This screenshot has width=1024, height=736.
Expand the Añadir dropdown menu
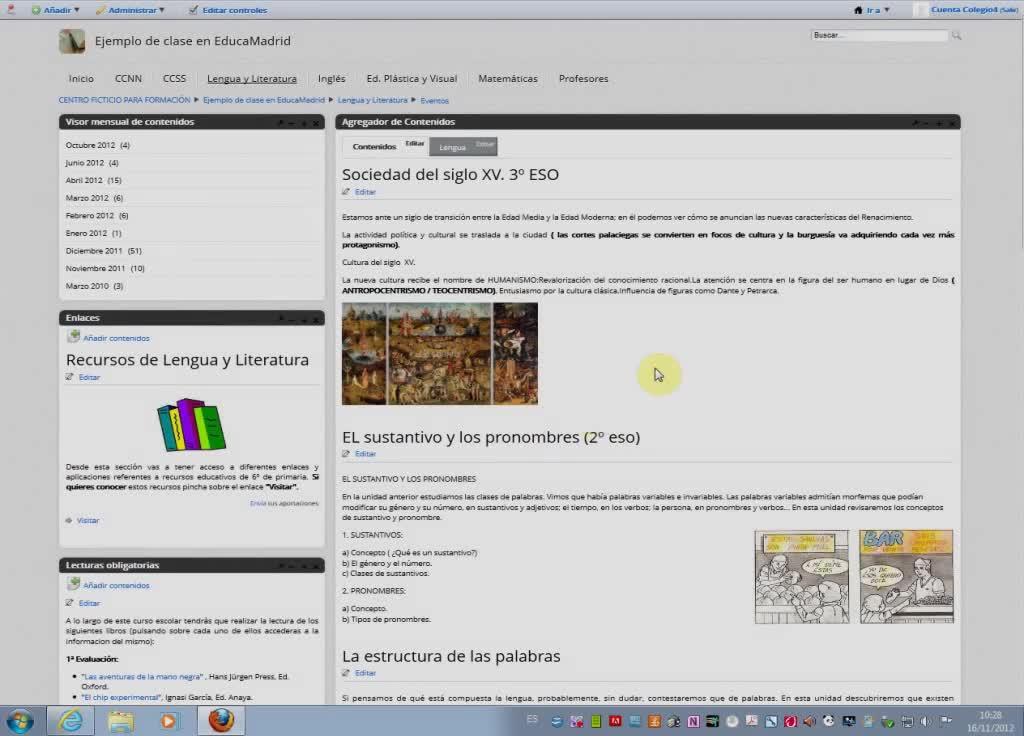[55, 10]
